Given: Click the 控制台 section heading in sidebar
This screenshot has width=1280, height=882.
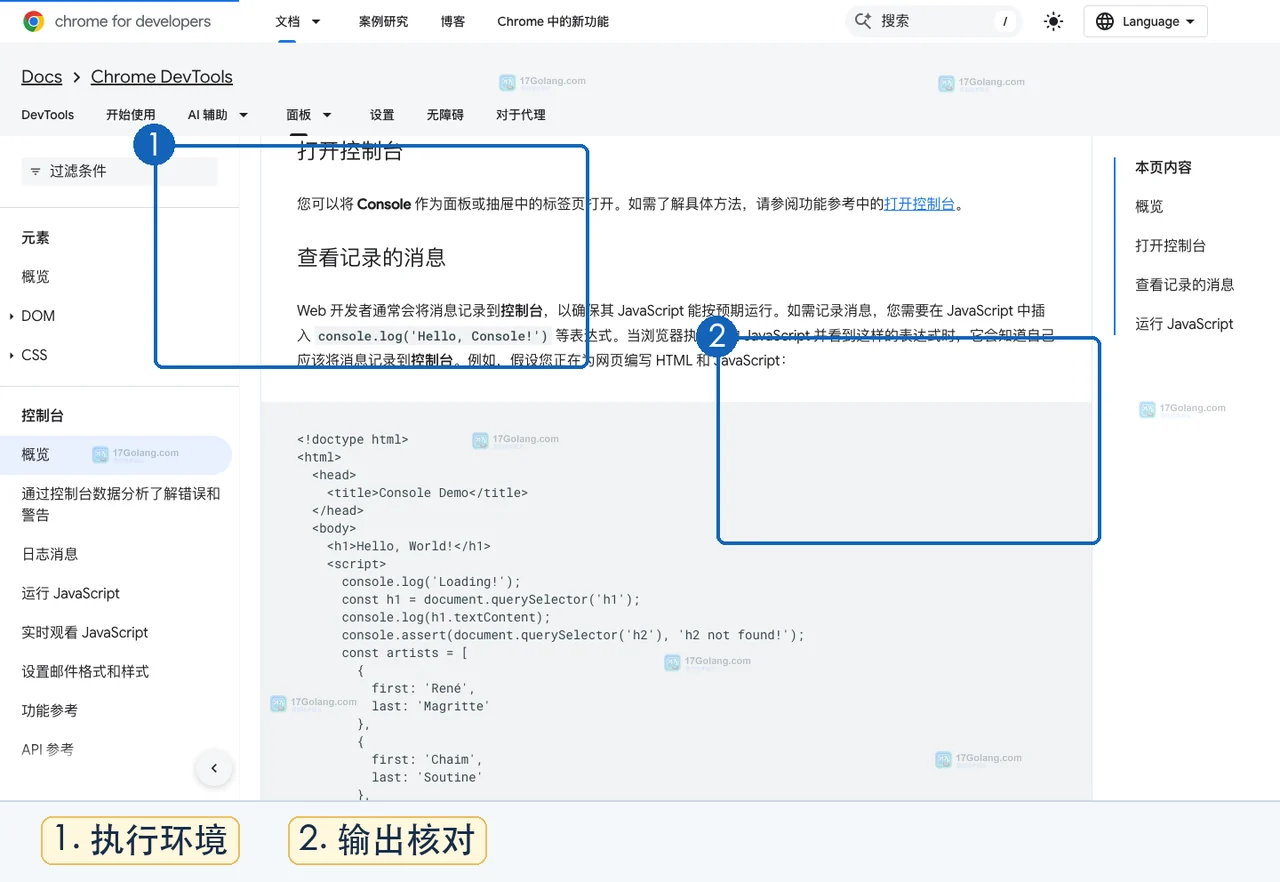Looking at the screenshot, I should [x=43, y=416].
